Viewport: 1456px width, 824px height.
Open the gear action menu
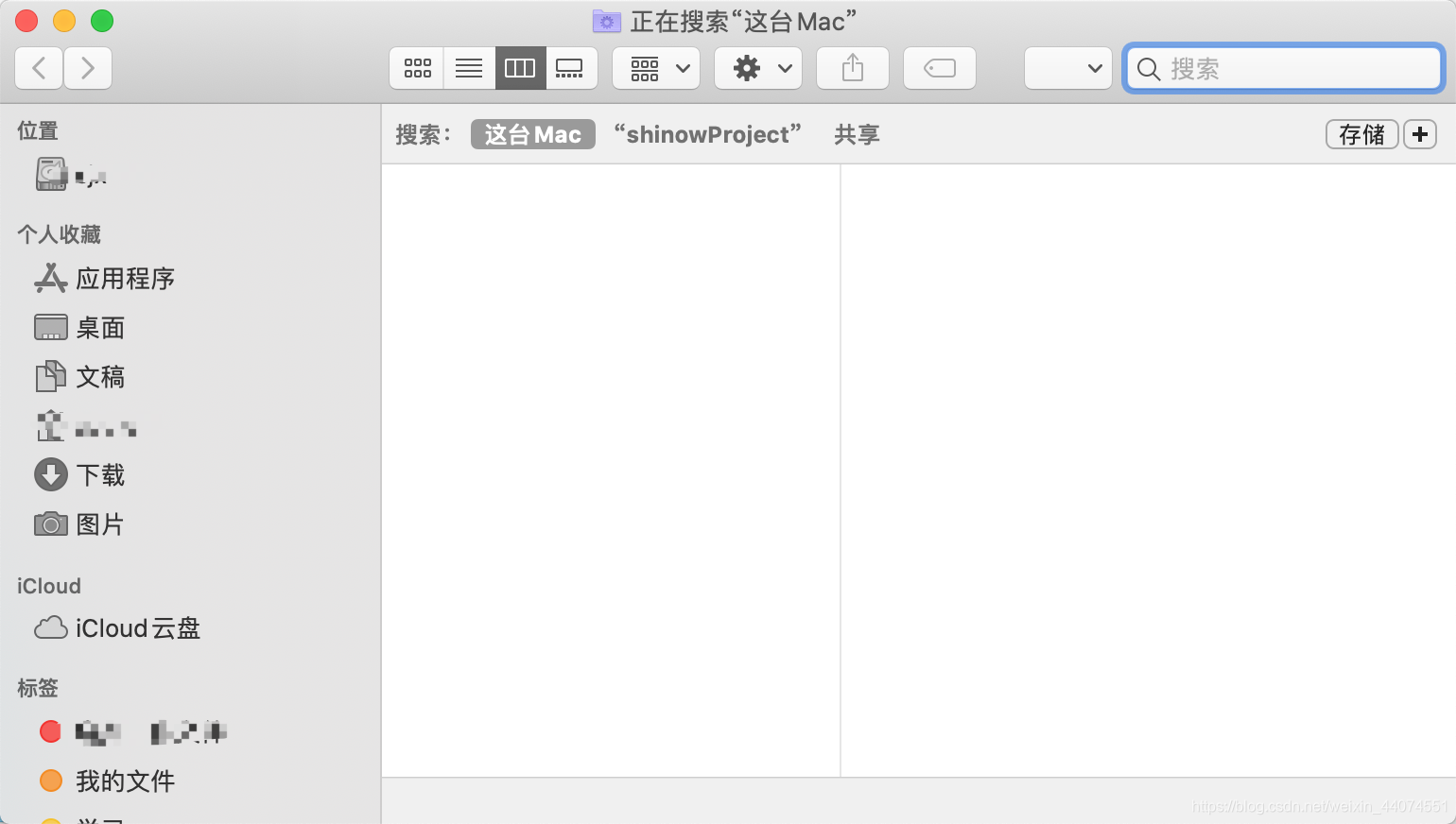[x=758, y=68]
